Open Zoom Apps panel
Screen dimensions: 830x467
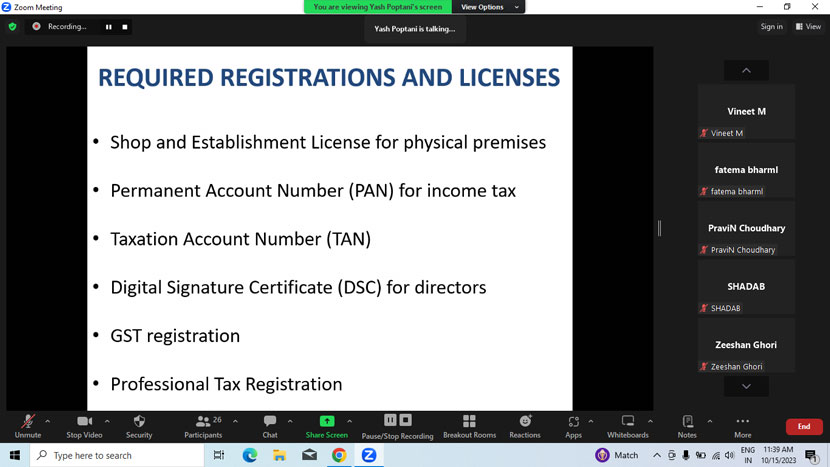573,426
